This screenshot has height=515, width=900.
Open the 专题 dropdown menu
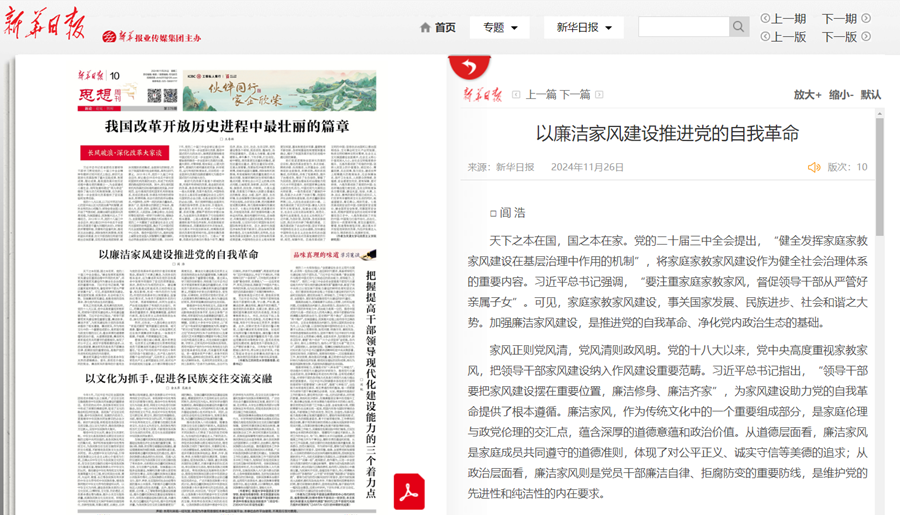tap(500, 28)
